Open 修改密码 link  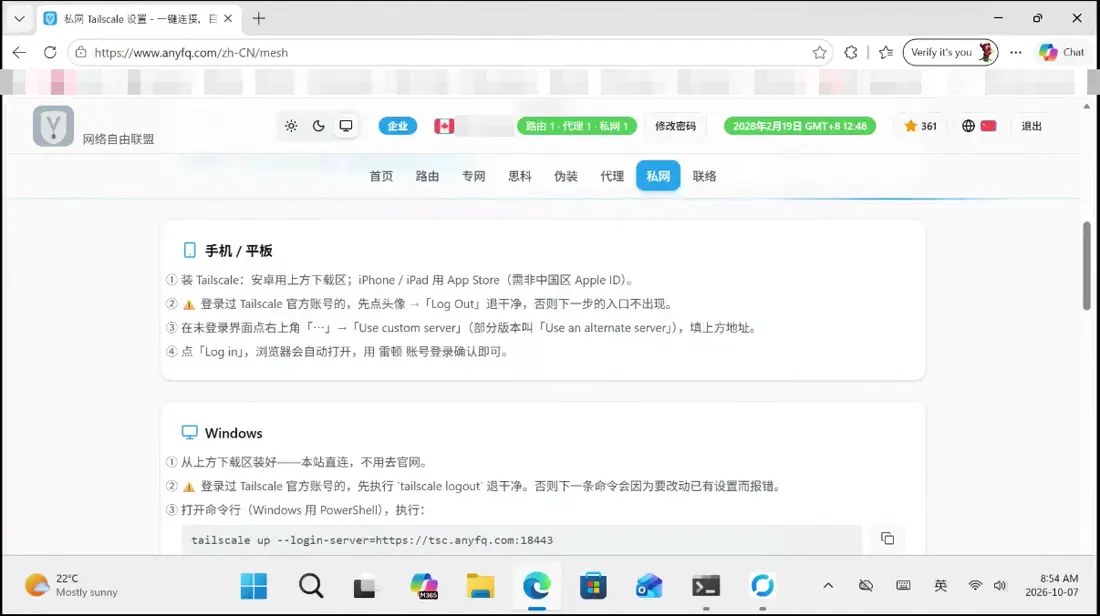676,126
